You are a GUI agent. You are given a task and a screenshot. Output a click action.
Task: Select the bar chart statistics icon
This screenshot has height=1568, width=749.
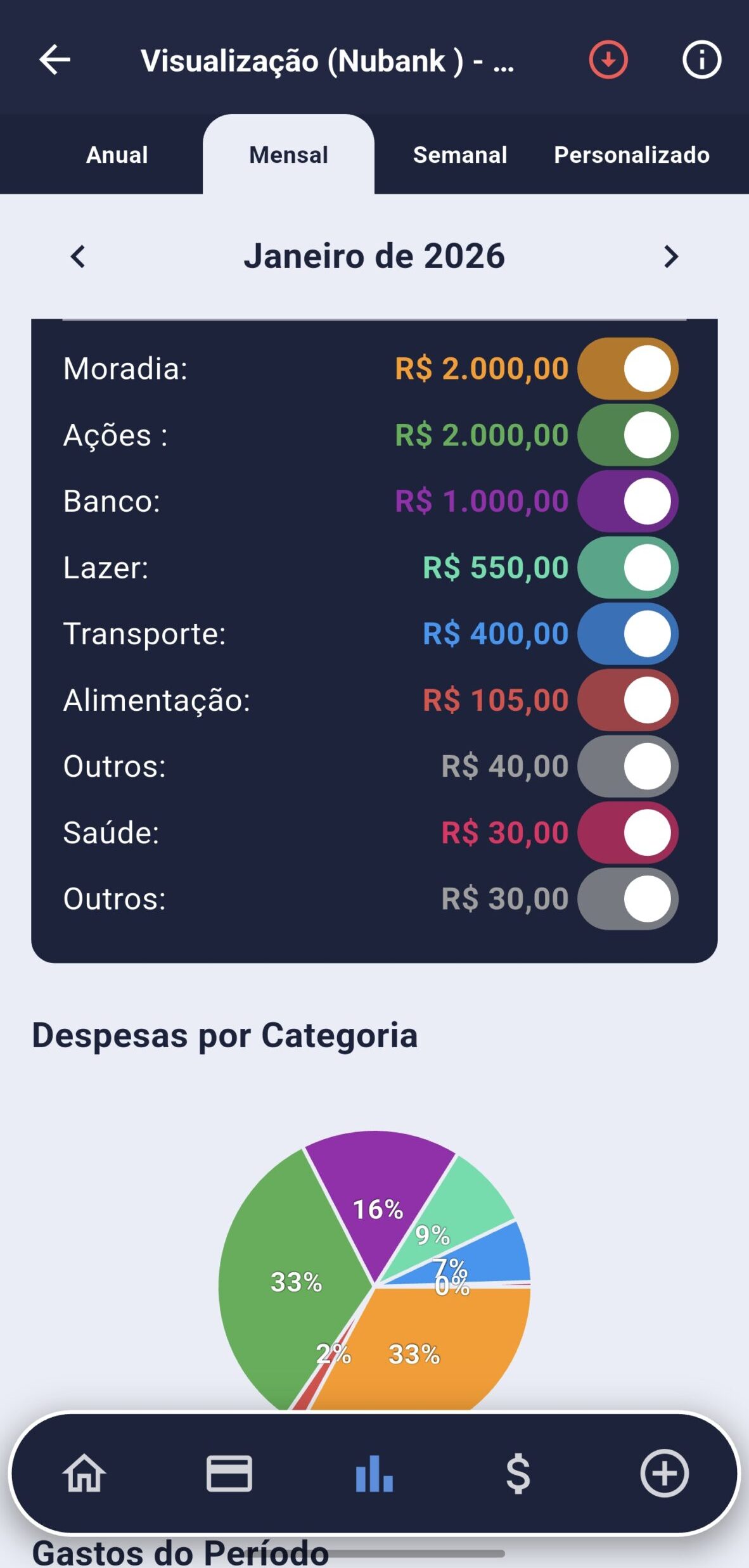click(x=374, y=1474)
